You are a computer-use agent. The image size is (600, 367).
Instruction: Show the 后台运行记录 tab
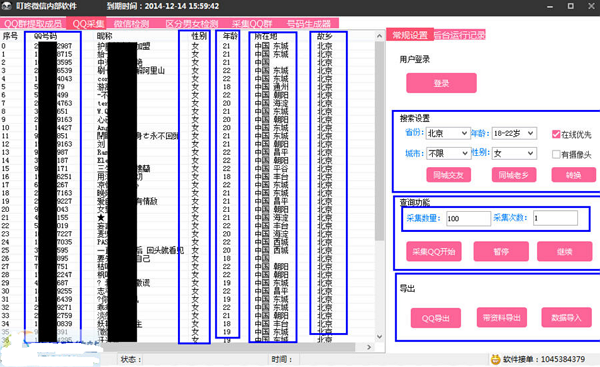459,35
